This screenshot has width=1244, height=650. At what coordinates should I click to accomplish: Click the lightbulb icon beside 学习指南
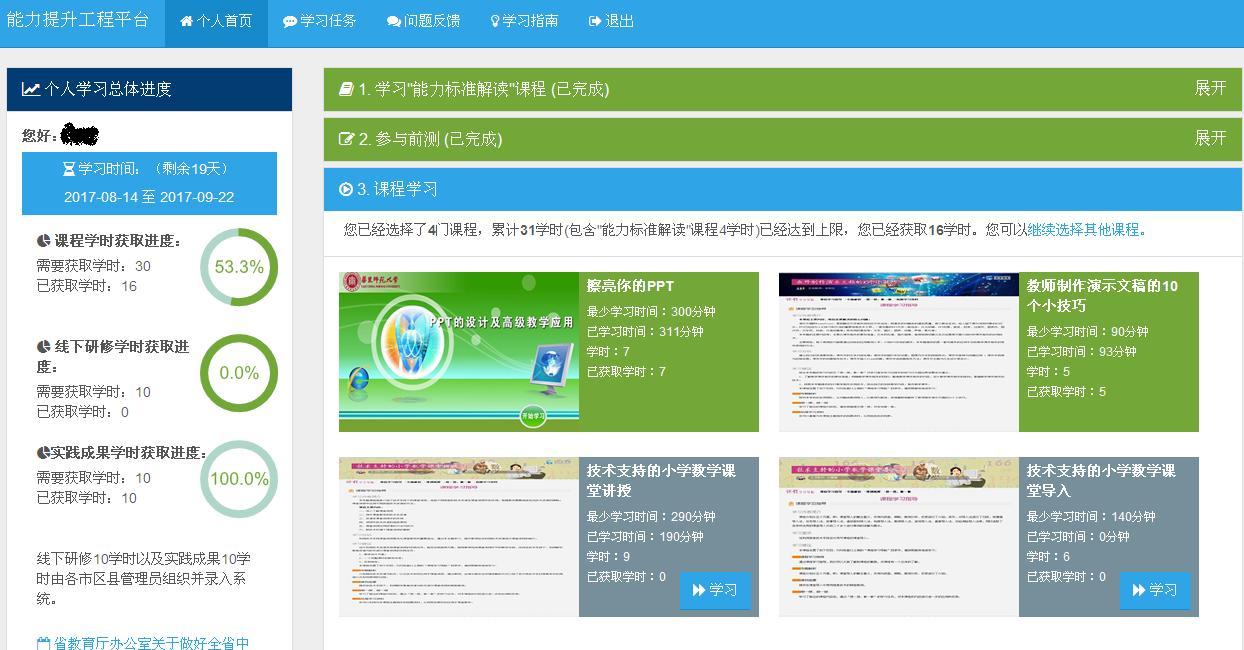(495, 21)
